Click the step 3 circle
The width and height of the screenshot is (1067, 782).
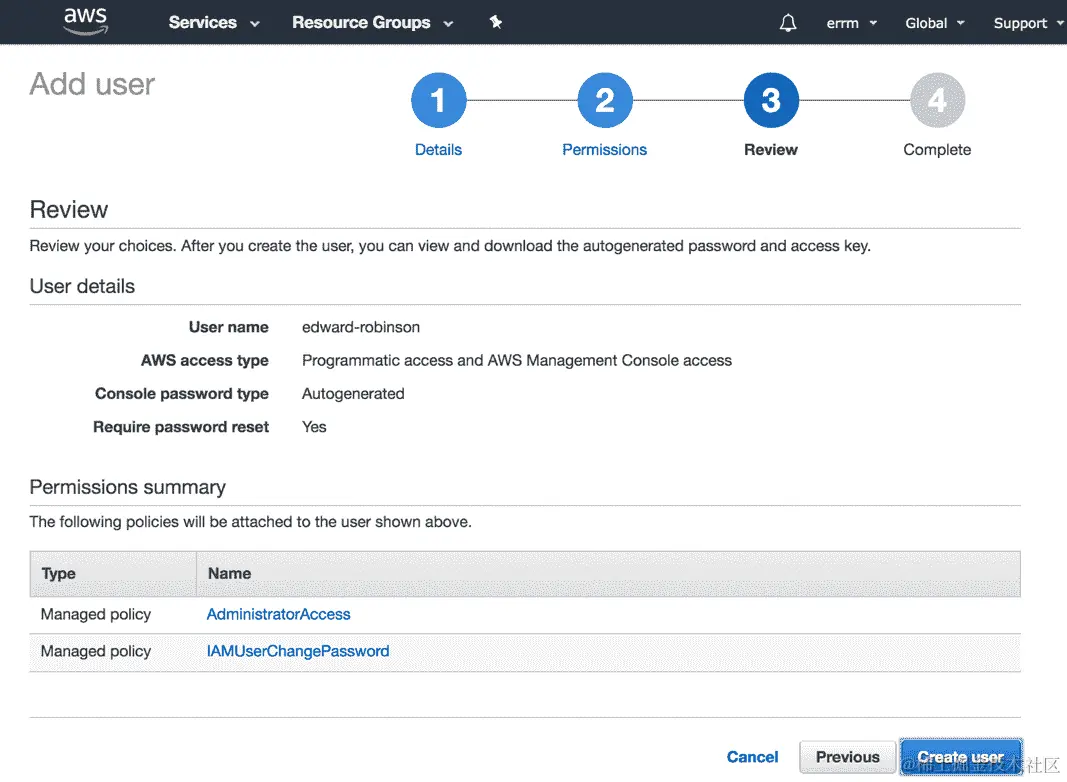[771, 100]
